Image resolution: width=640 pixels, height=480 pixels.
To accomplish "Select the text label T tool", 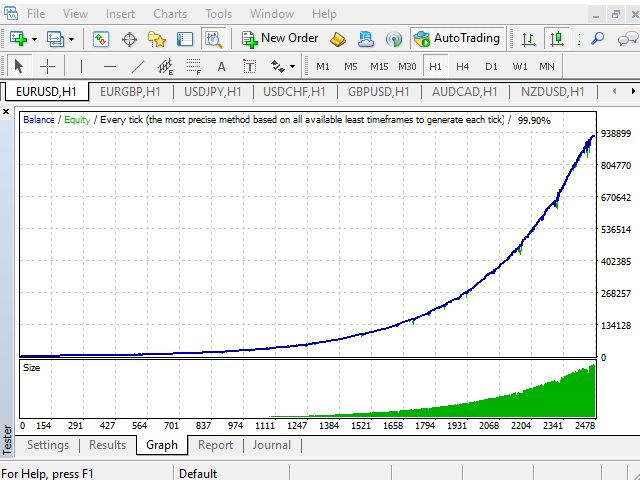I will [x=249, y=67].
